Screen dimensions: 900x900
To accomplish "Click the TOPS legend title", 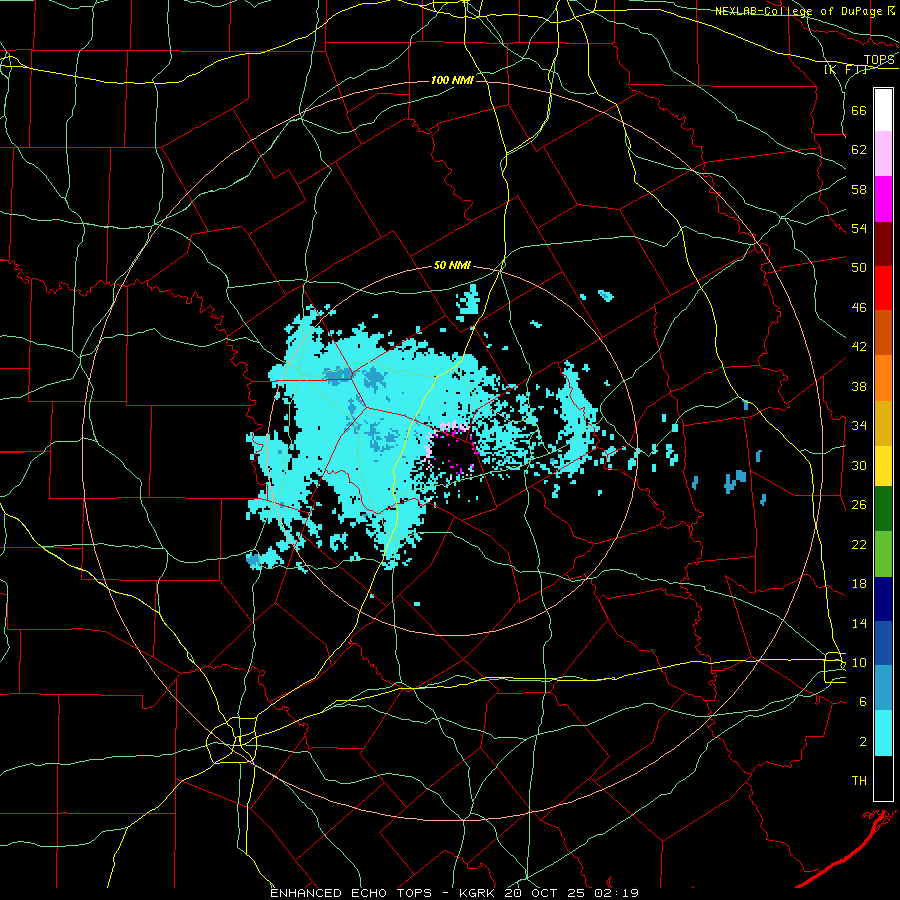I will [x=879, y=60].
